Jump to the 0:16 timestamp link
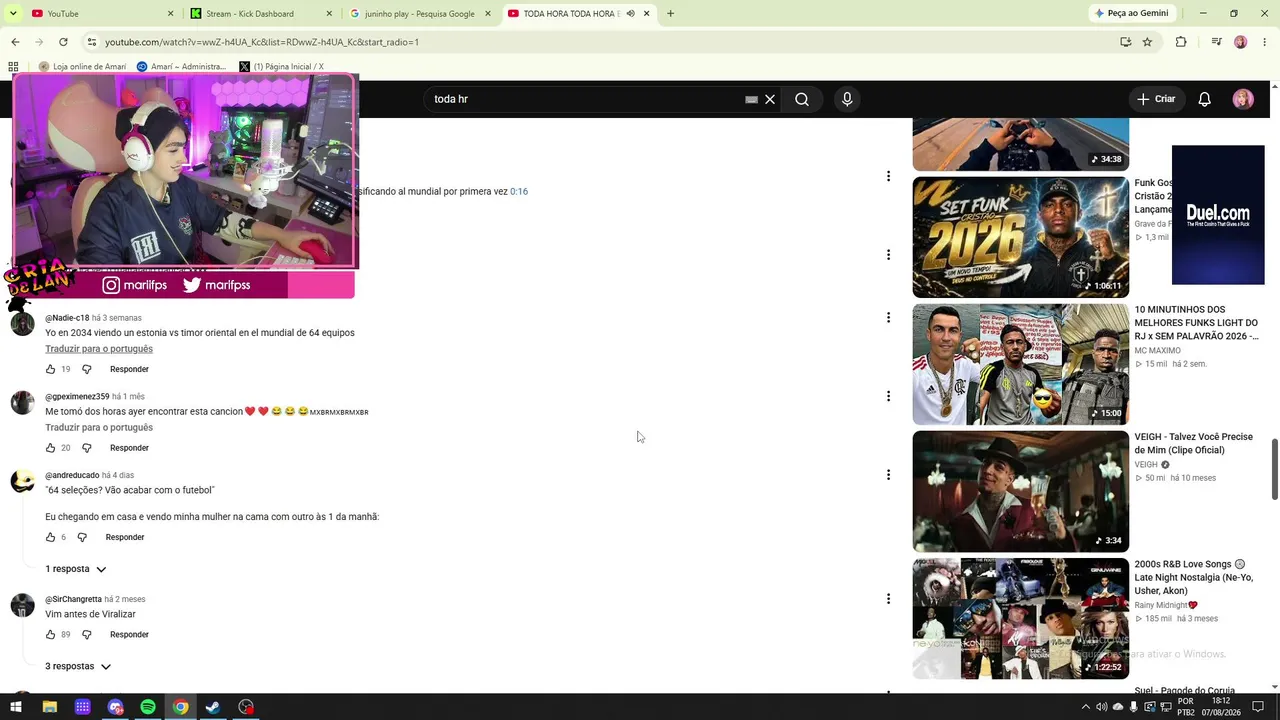 tap(519, 192)
